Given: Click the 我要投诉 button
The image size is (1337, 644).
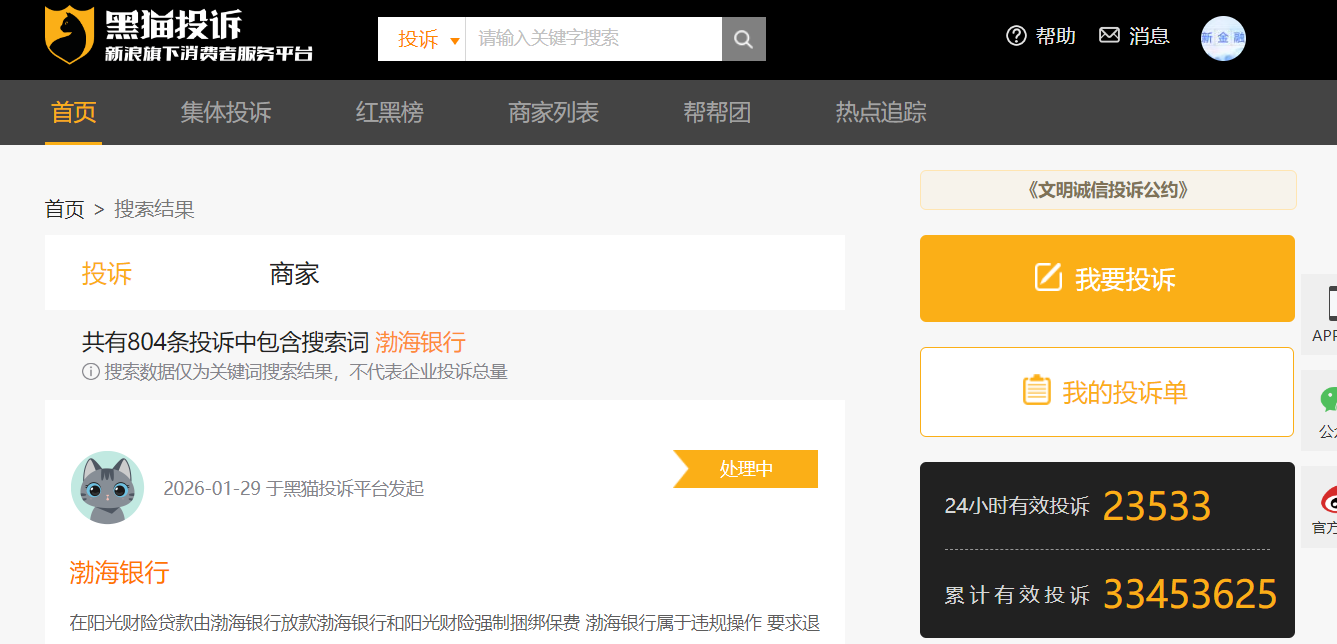Looking at the screenshot, I should coord(1107,279).
